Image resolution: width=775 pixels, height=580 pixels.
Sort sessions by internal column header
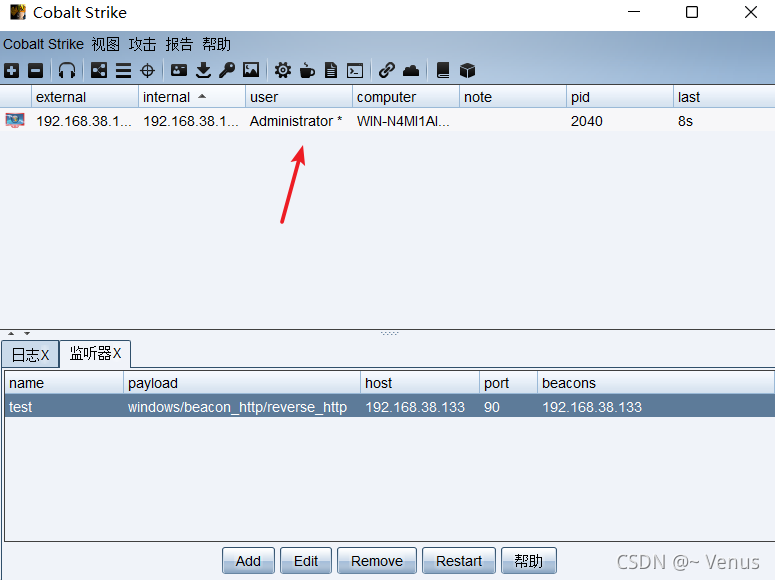tap(192, 97)
